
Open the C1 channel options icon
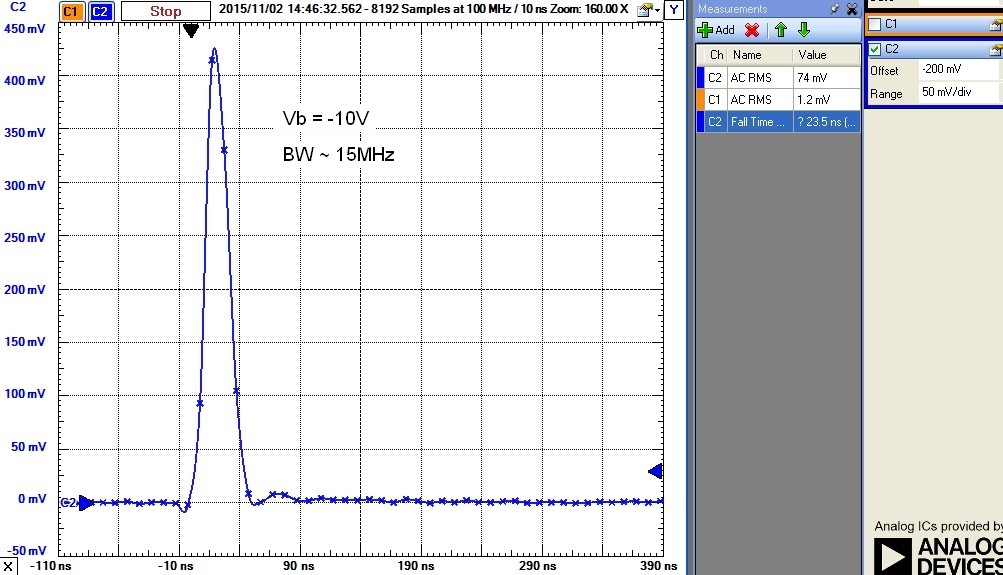tap(995, 23)
